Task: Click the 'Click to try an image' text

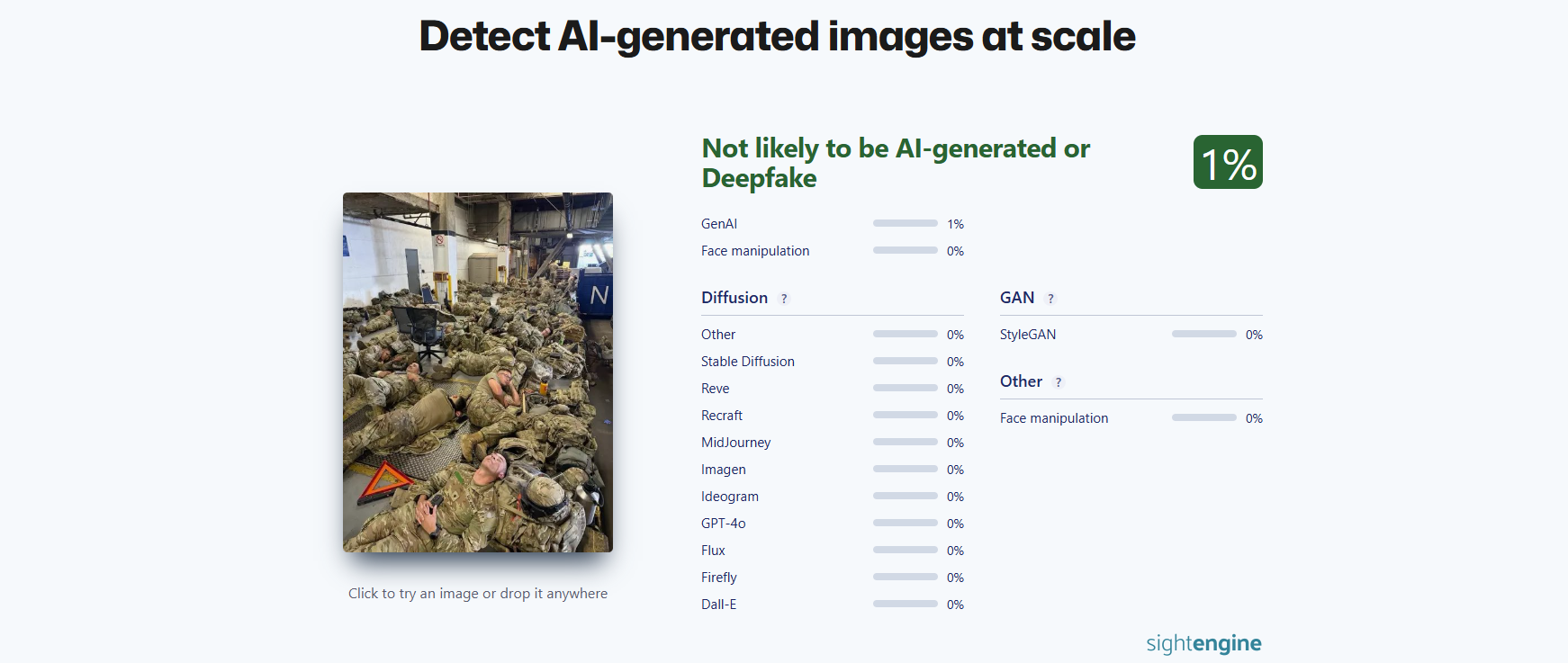Action: tap(478, 594)
